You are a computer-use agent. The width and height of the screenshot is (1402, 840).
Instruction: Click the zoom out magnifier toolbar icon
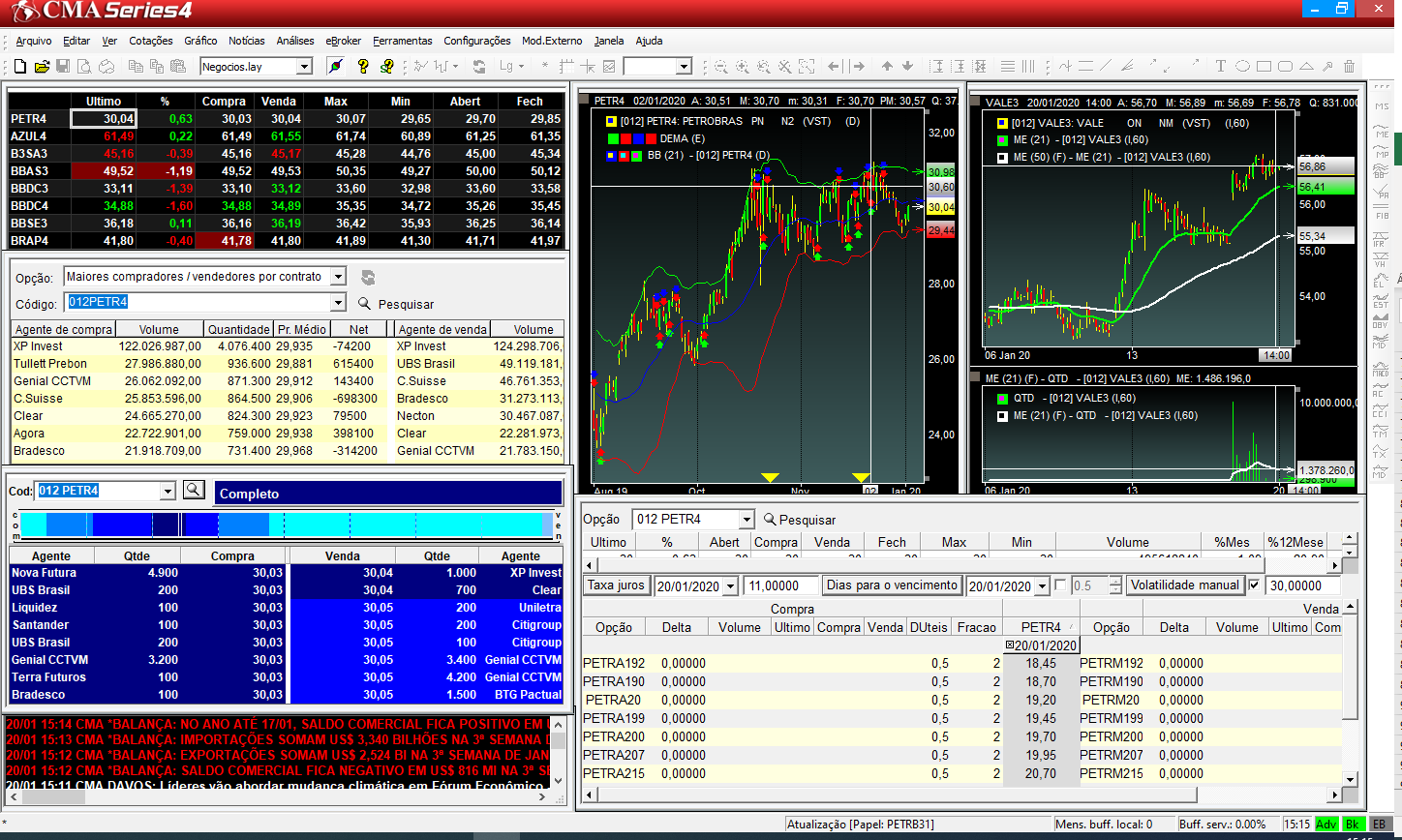720,67
